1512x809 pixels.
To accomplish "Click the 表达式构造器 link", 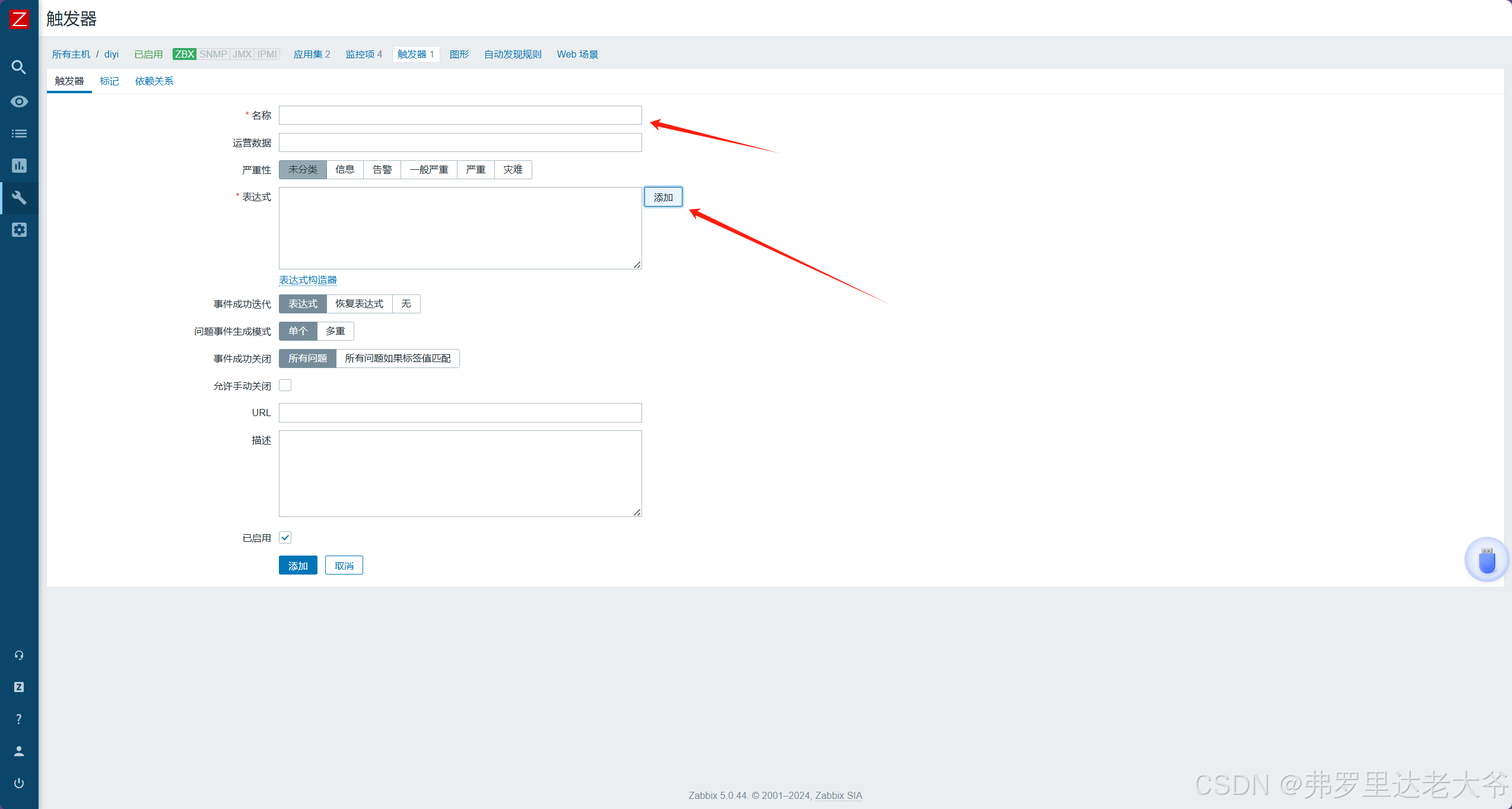I will [x=308, y=280].
